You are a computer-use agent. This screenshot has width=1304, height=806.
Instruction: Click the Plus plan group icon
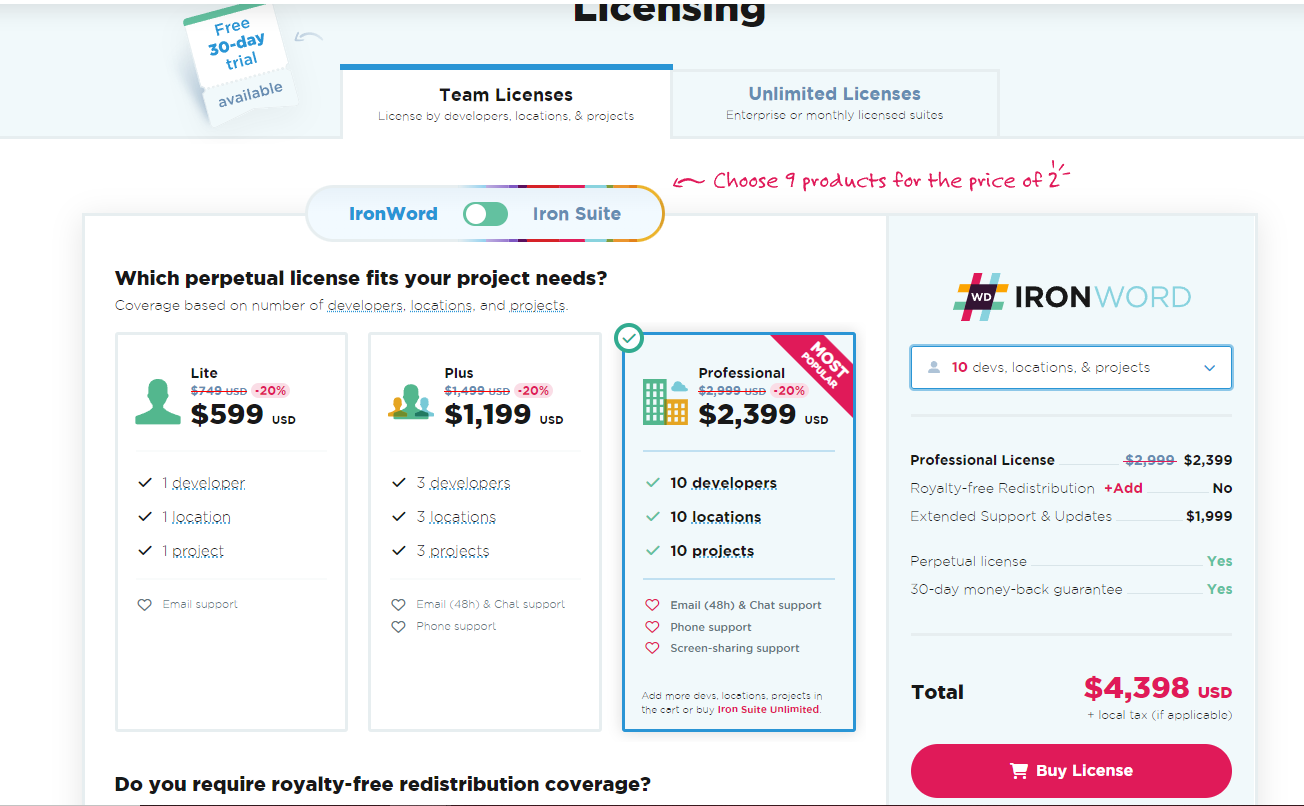point(410,403)
